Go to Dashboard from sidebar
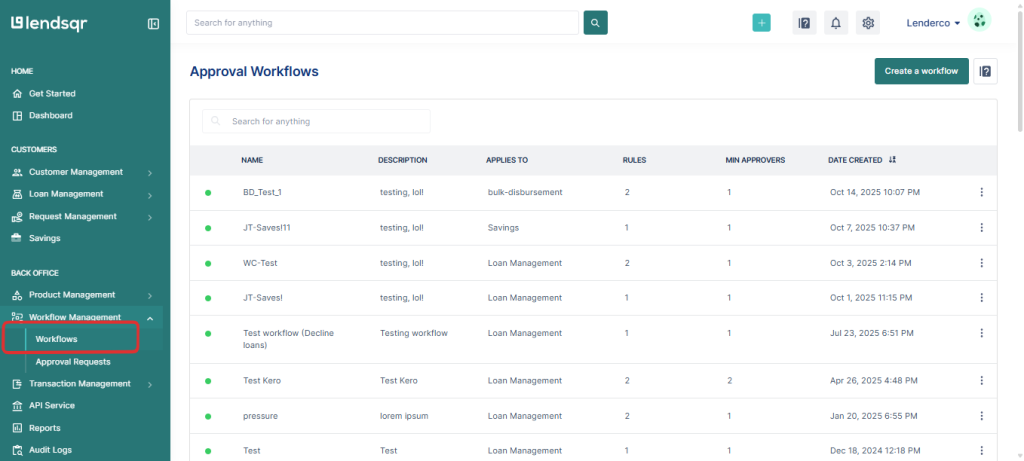 tap(50, 115)
